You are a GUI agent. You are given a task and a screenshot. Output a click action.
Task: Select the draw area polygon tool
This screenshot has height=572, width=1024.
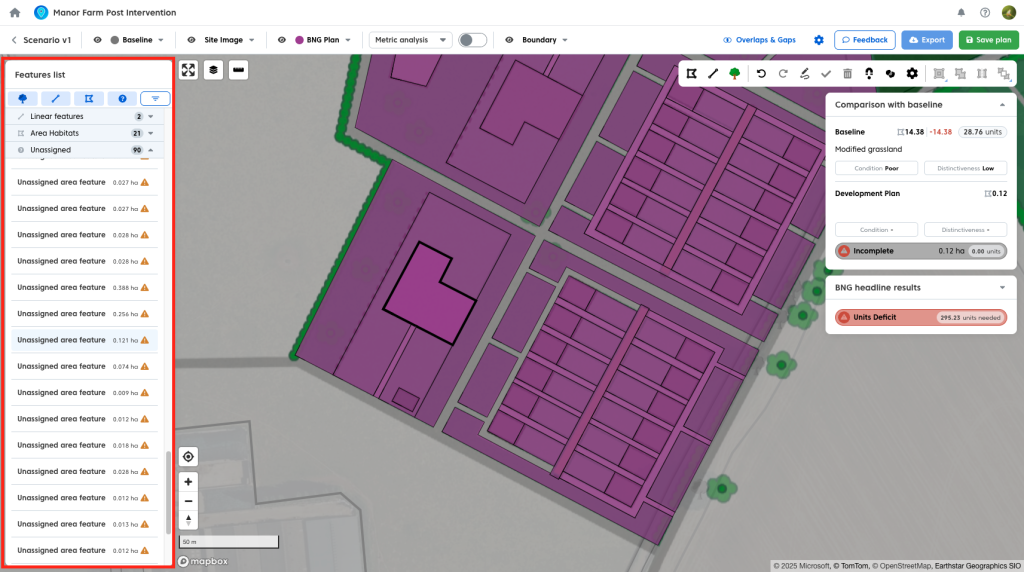point(691,73)
